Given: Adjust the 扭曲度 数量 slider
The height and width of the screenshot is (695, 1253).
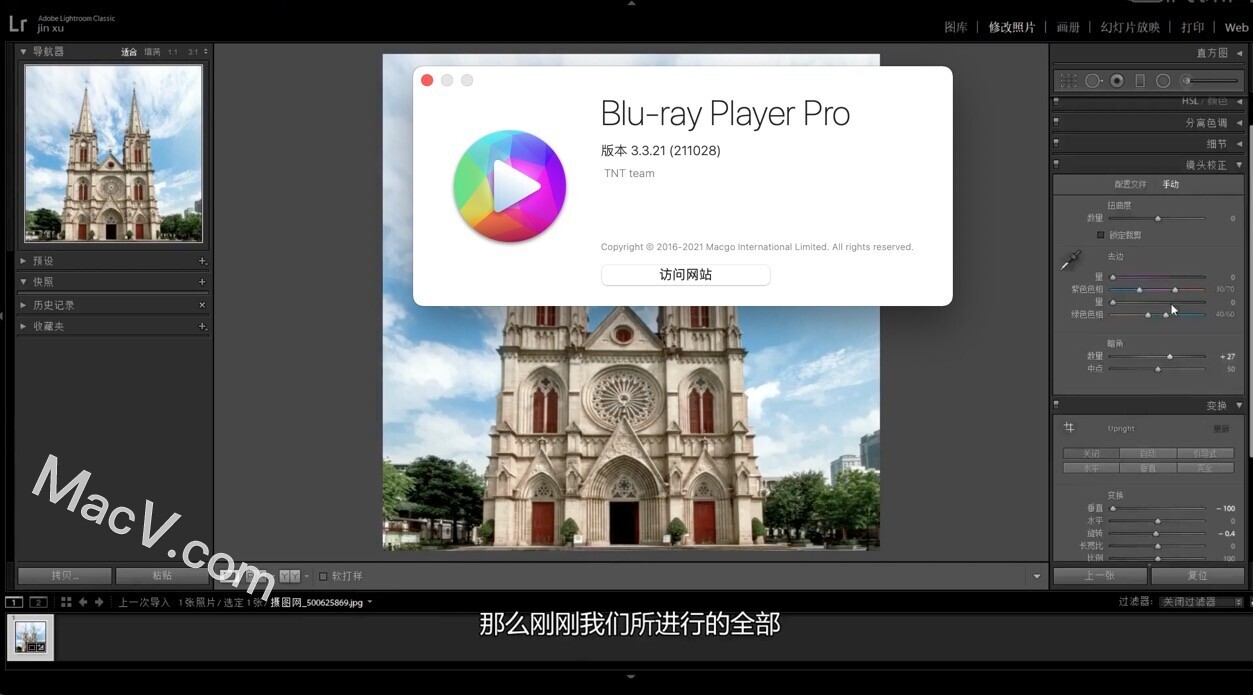Looking at the screenshot, I should click(x=1158, y=218).
